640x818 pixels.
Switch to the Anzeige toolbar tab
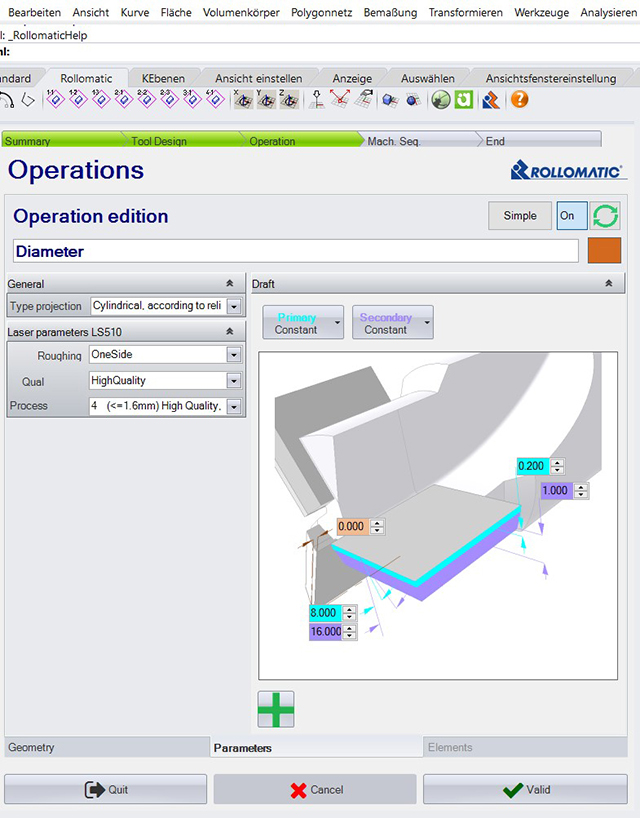352,78
